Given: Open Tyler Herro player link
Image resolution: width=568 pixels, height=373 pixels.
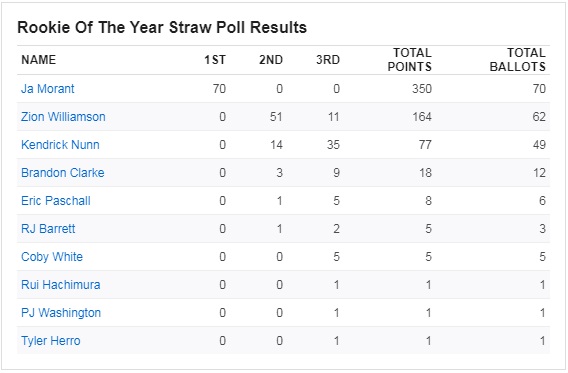Looking at the screenshot, I should [x=50, y=341].
